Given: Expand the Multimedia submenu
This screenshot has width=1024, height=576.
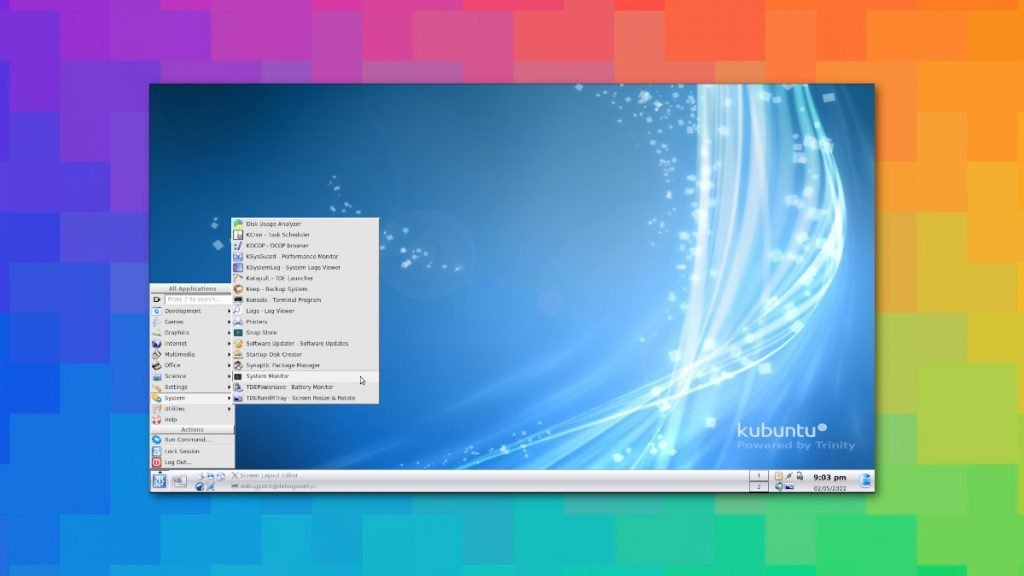Looking at the screenshot, I should [x=181, y=354].
